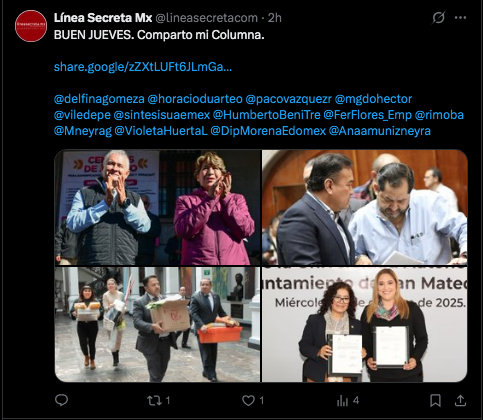Open photo of men carrying boxes
This screenshot has width=483, height=420.
point(157,324)
